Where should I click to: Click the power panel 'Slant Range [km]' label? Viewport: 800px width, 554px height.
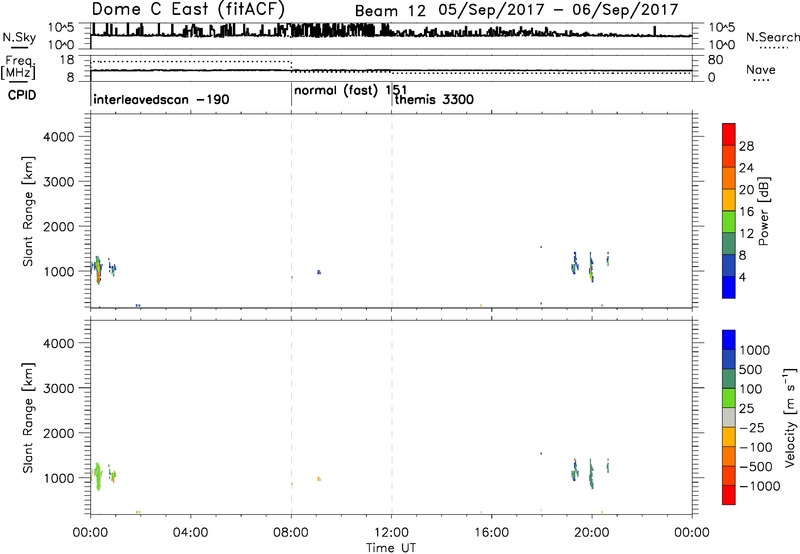point(28,211)
